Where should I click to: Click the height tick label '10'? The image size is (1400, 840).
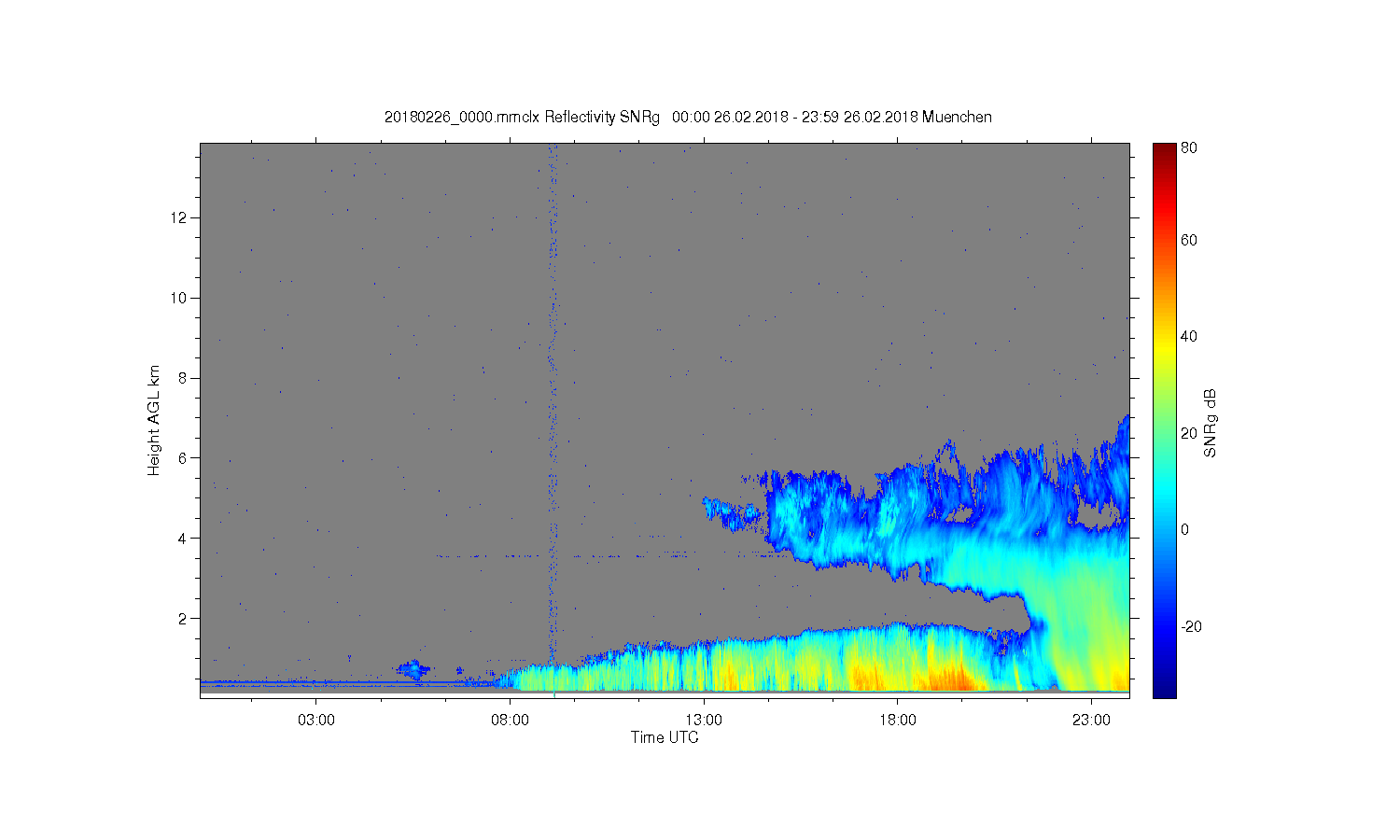coord(179,298)
